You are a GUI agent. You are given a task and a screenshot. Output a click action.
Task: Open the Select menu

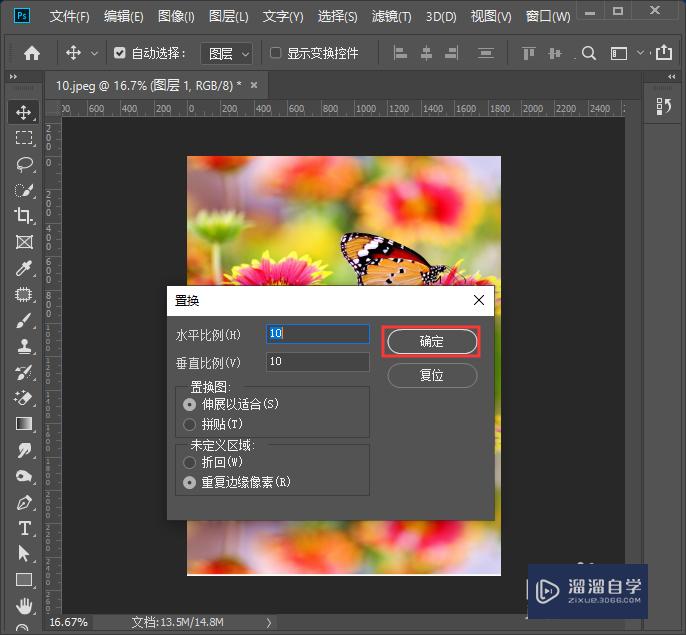pos(337,17)
